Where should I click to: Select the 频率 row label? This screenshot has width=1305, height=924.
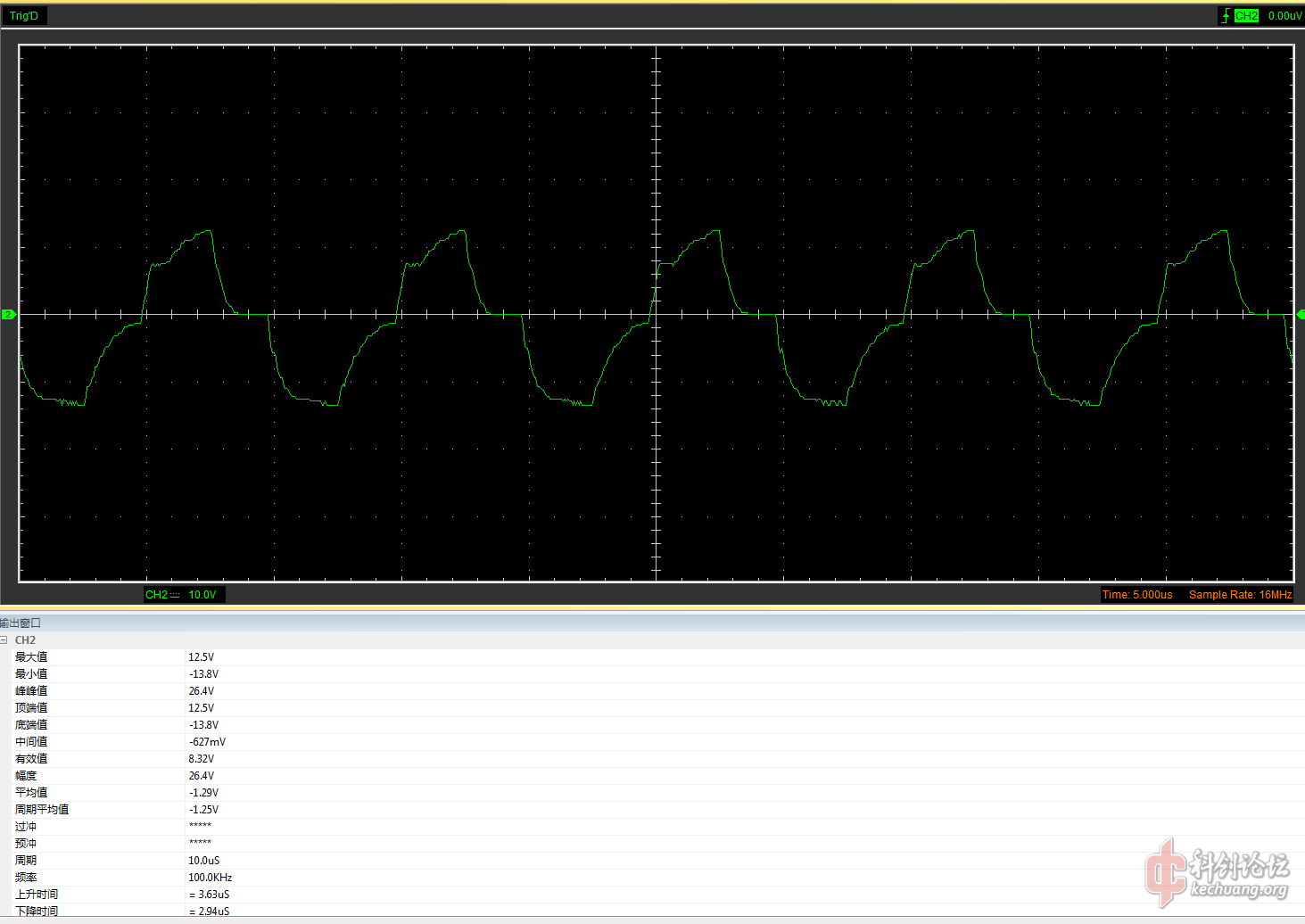point(26,878)
